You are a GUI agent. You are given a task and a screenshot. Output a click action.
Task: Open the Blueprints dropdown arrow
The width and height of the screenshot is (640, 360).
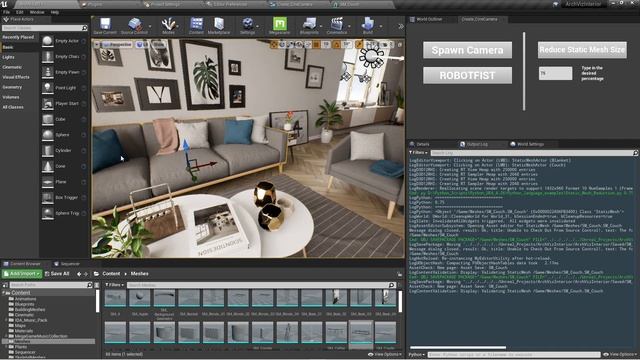coord(321,26)
